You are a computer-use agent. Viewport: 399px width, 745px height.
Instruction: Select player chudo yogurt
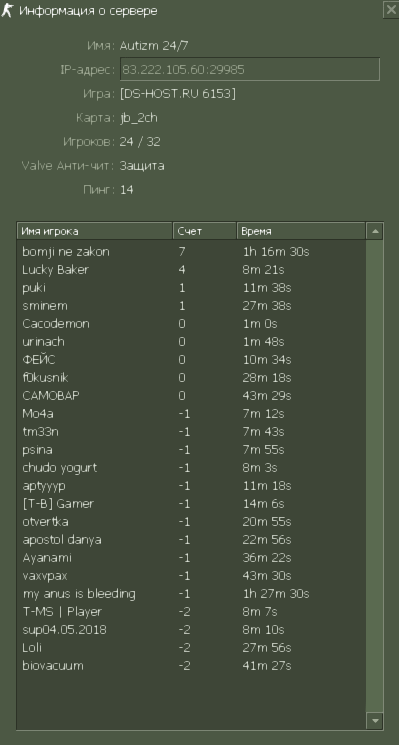coord(191,468)
